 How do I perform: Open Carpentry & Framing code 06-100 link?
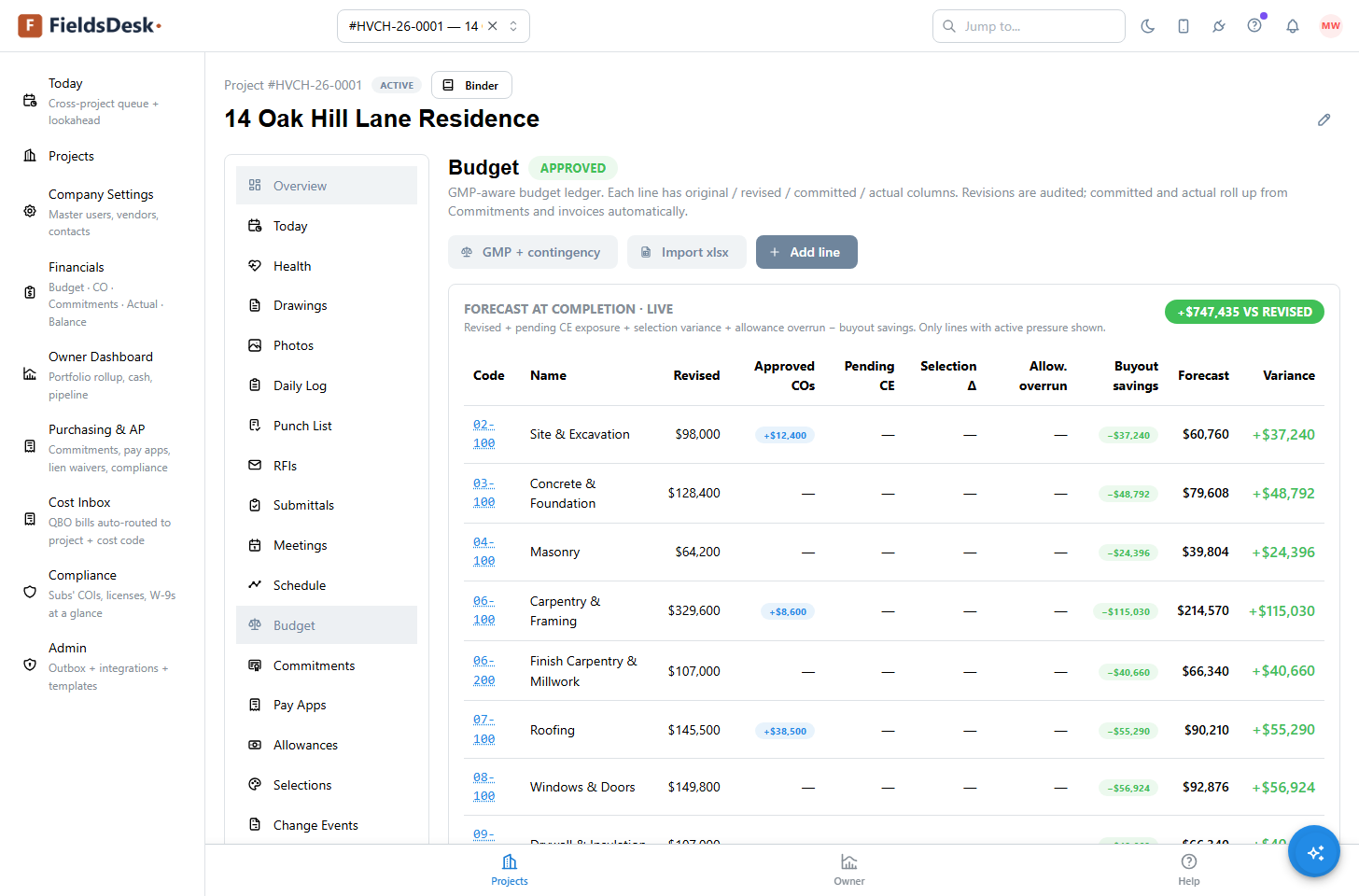click(x=483, y=610)
